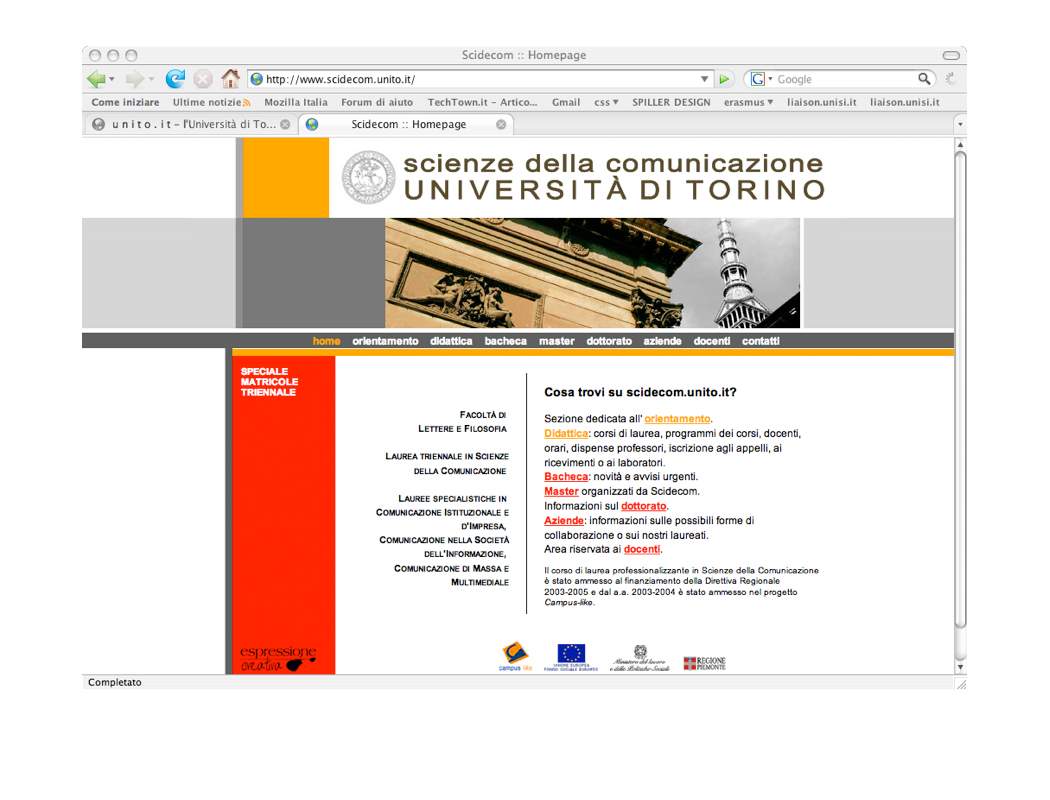Click the Google search engine icon
Viewport: 1050px width, 800px height.
[758, 79]
